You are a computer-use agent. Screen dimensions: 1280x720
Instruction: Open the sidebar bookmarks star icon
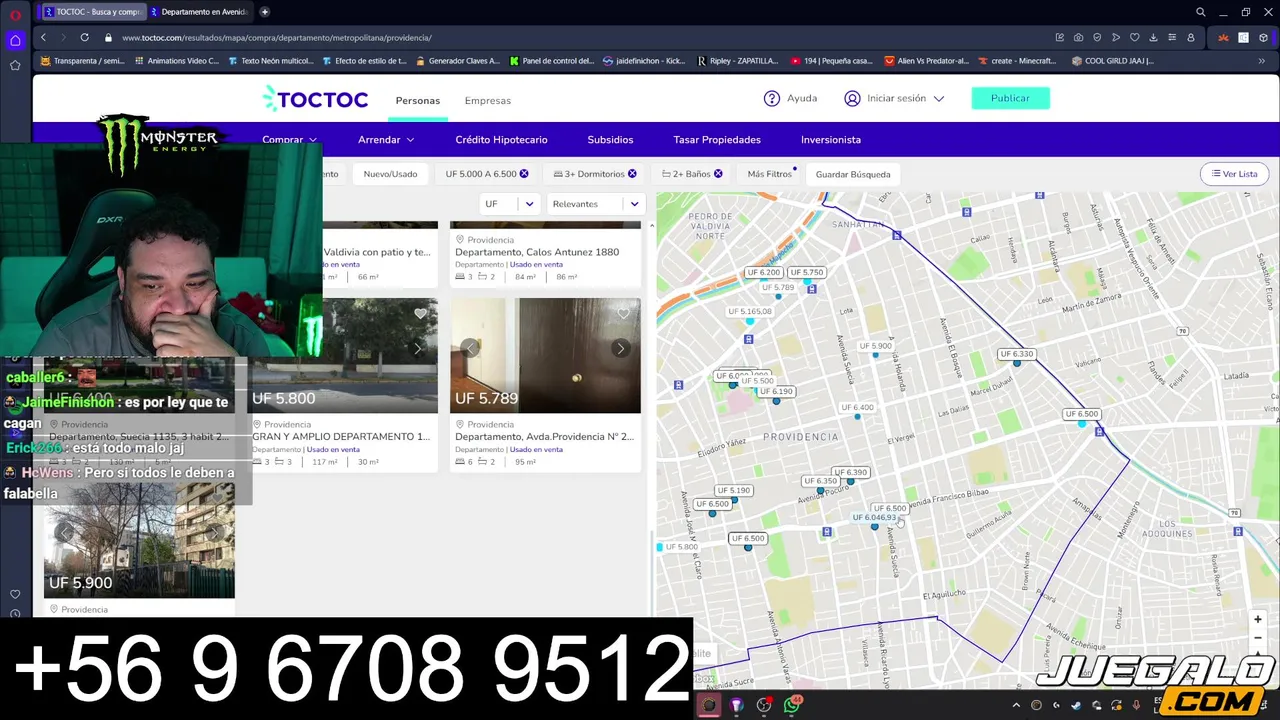click(15, 65)
